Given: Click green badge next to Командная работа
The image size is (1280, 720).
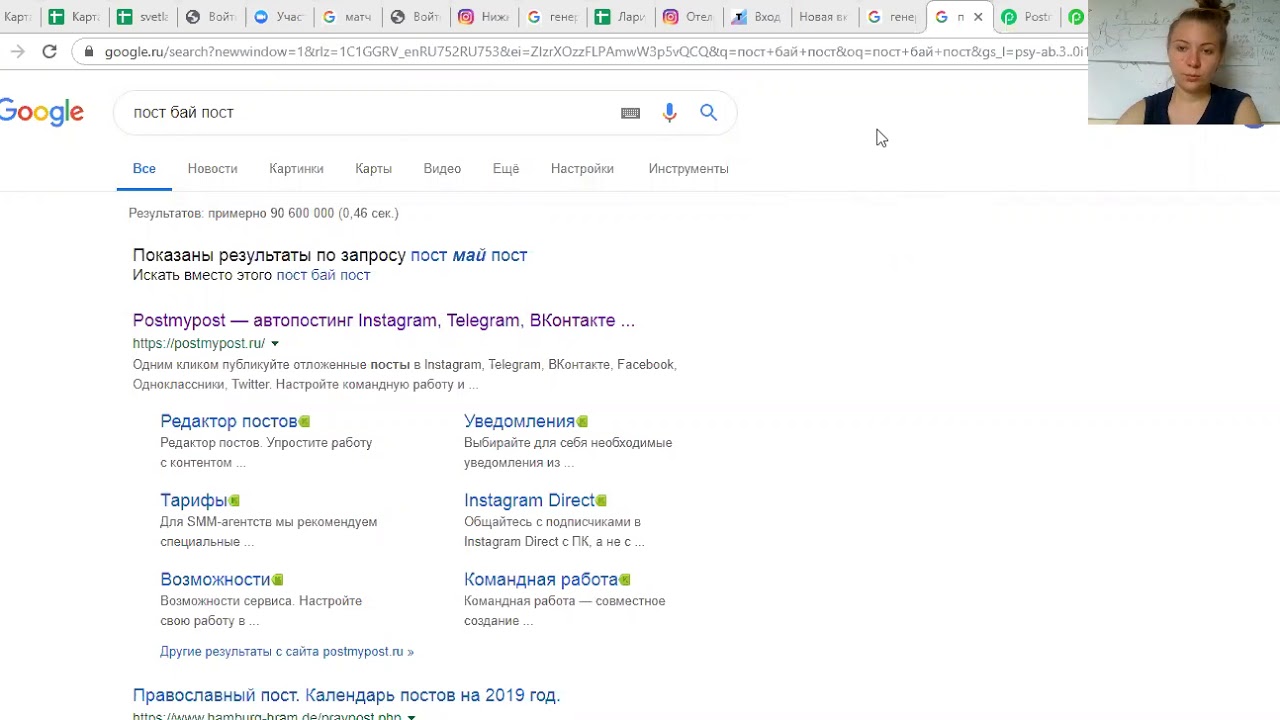Looking at the screenshot, I should click(625, 579).
